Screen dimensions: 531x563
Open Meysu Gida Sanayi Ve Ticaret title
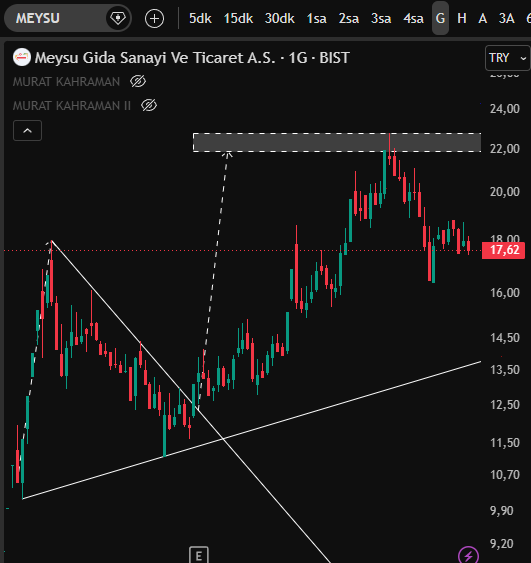pyautogui.click(x=192, y=58)
